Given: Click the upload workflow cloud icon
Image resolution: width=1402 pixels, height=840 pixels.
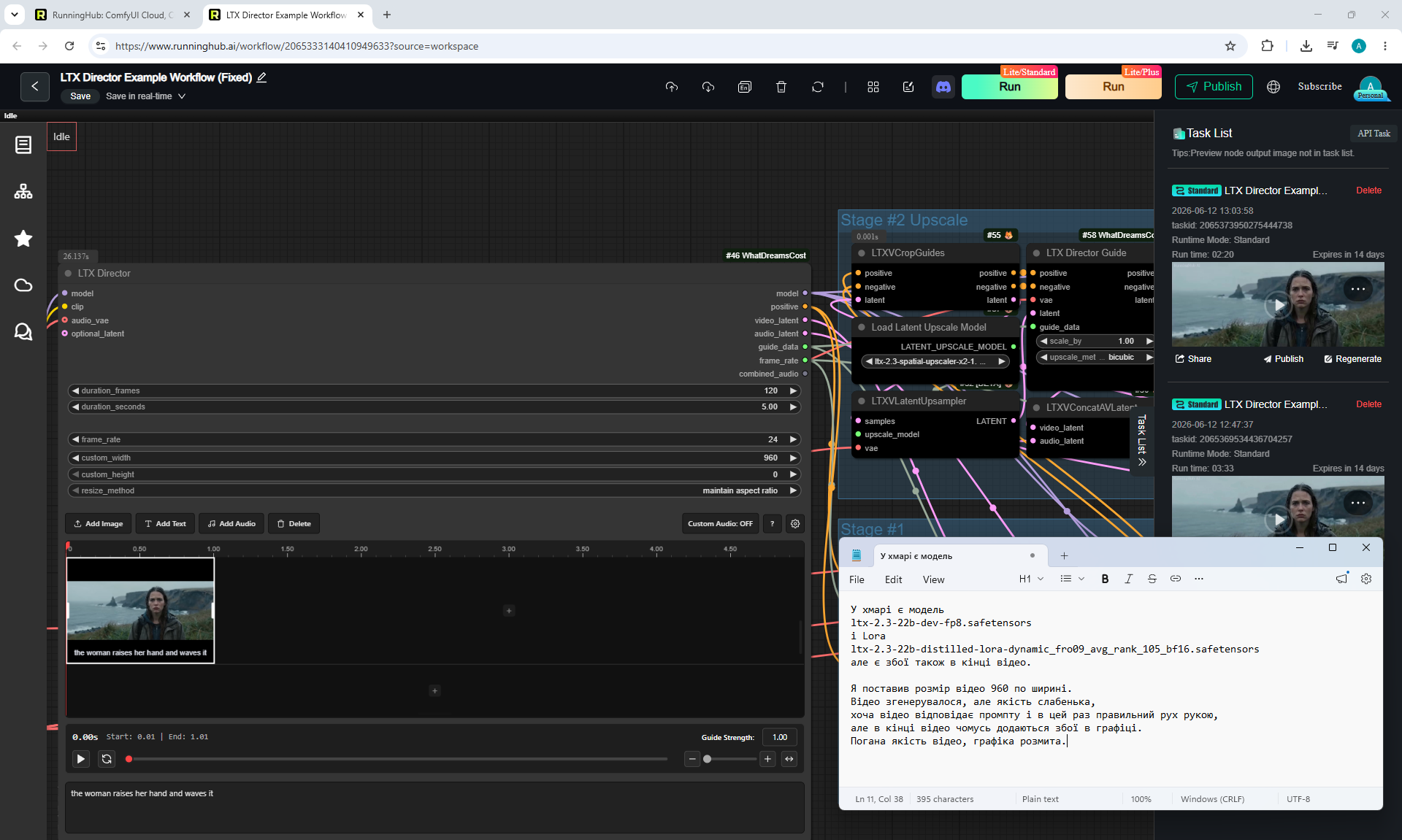Looking at the screenshot, I should coord(672,87).
